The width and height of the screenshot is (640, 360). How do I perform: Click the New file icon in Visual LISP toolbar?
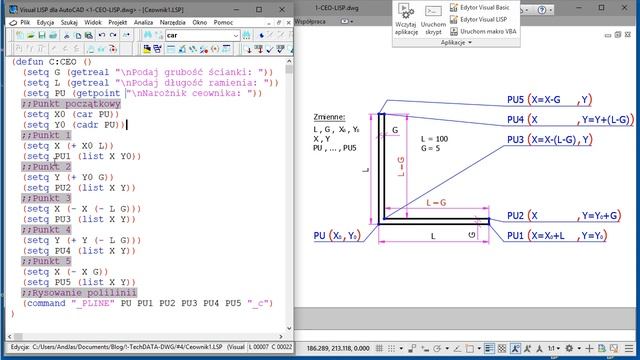click(x=20, y=36)
